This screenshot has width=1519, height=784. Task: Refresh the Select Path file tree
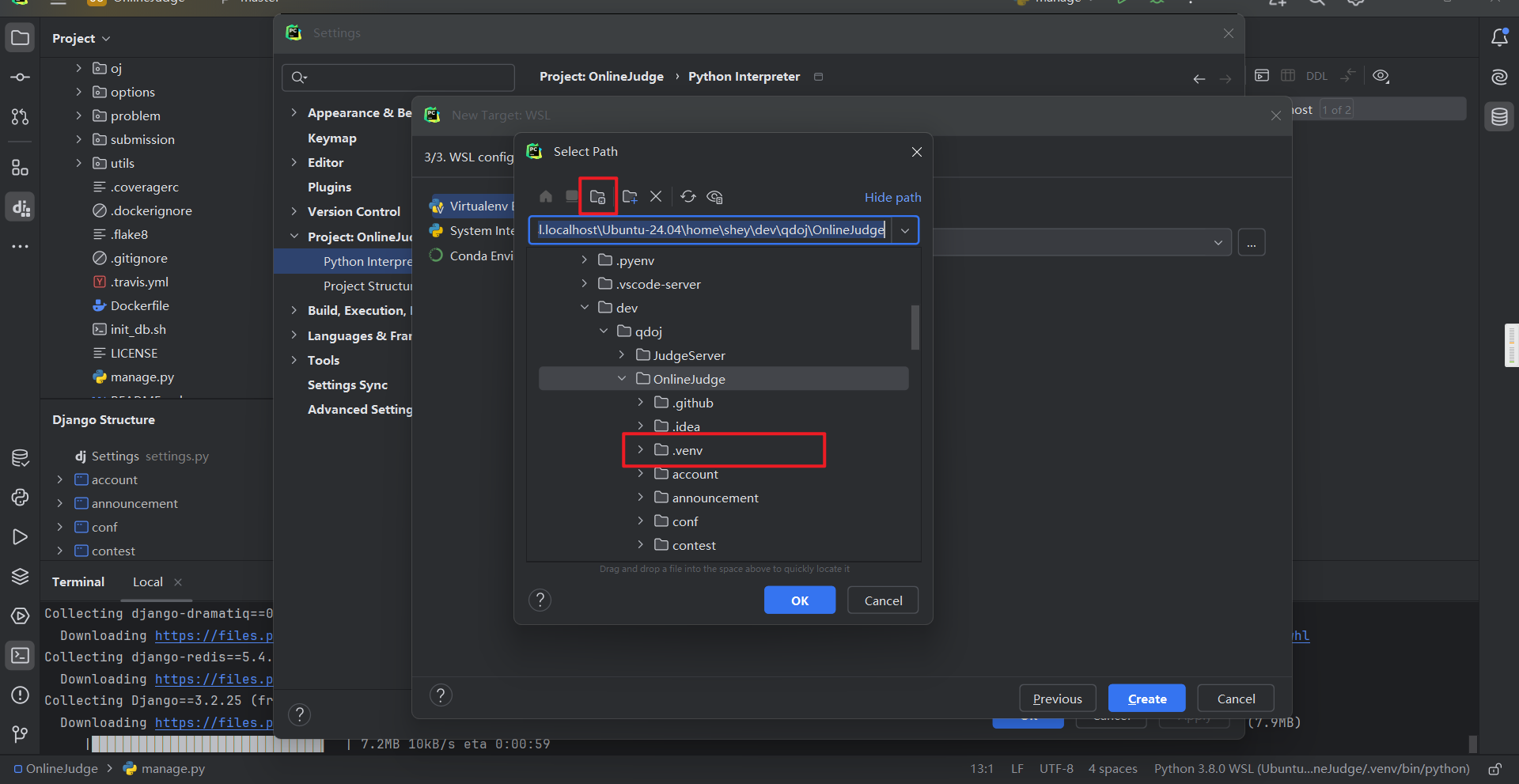click(x=688, y=196)
